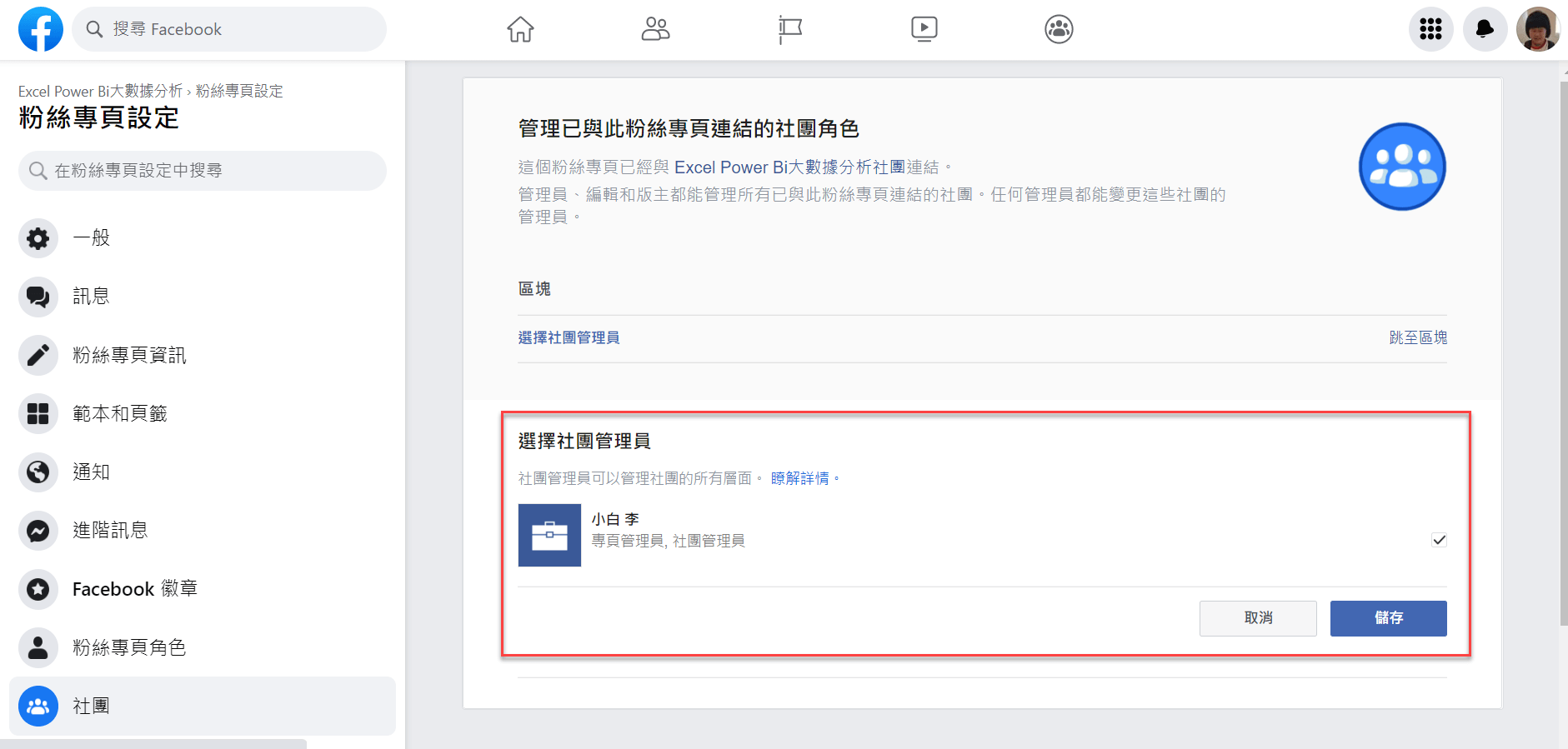
Task: Click the Excel Power Bi大數據分析 breadcrumb
Action: [x=100, y=91]
